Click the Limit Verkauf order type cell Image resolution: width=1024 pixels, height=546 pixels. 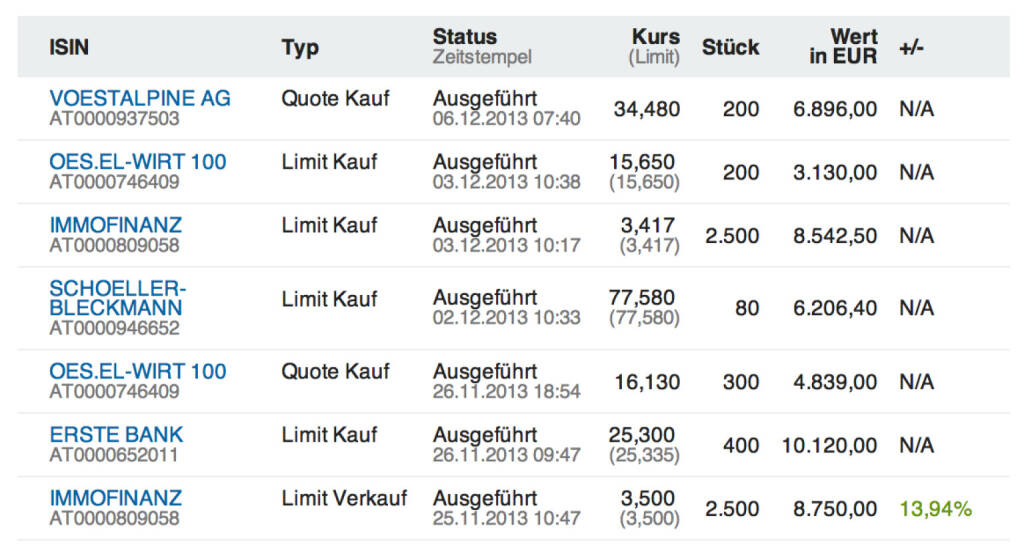pos(344,498)
